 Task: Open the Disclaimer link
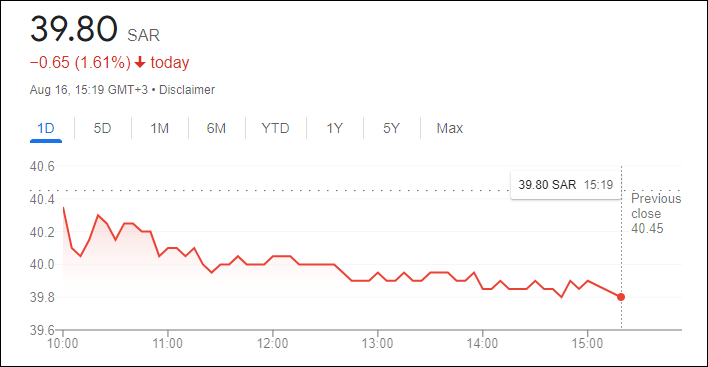187,90
